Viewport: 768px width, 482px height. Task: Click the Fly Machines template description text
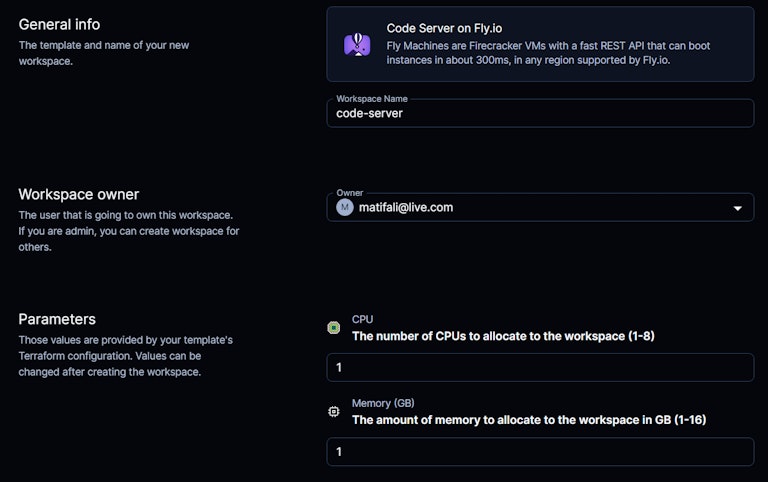[x=548, y=53]
